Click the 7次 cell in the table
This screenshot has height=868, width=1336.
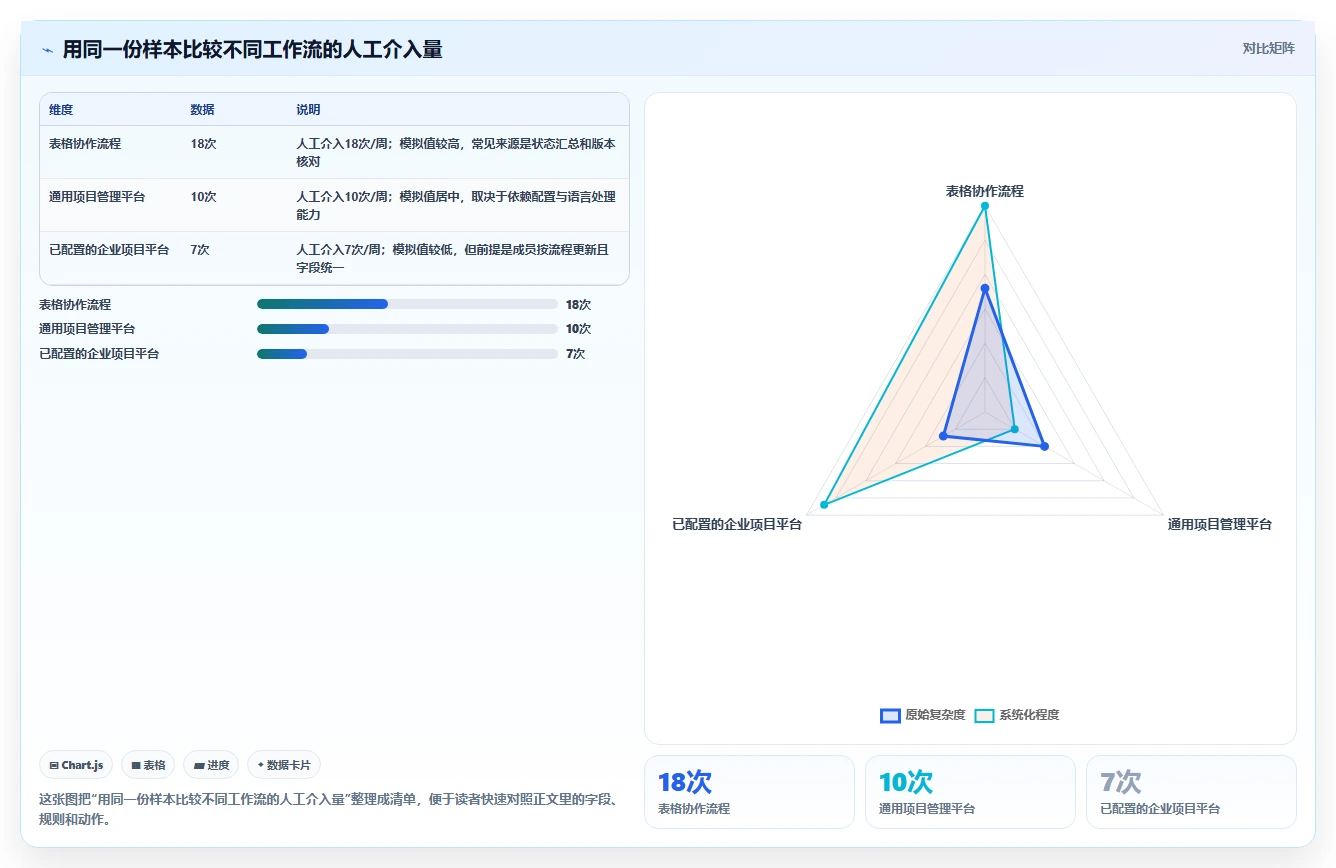pos(200,250)
